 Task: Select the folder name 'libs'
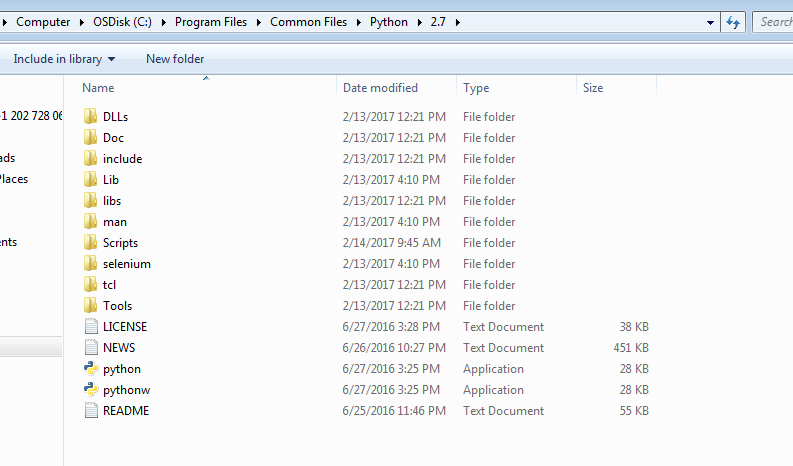pyautogui.click(x=112, y=200)
